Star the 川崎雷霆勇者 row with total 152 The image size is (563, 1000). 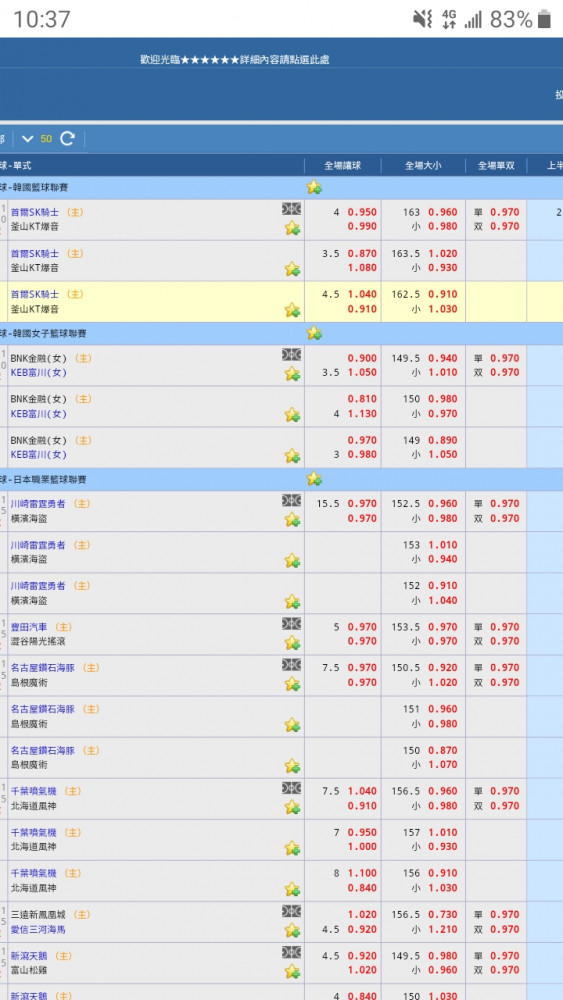pos(292,601)
